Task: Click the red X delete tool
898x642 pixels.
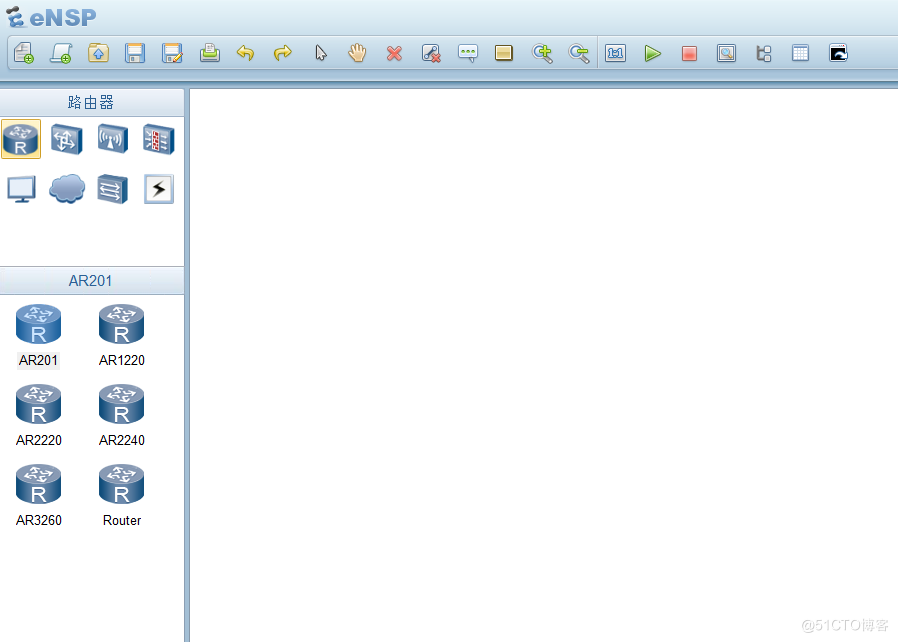Action: click(x=394, y=53)
